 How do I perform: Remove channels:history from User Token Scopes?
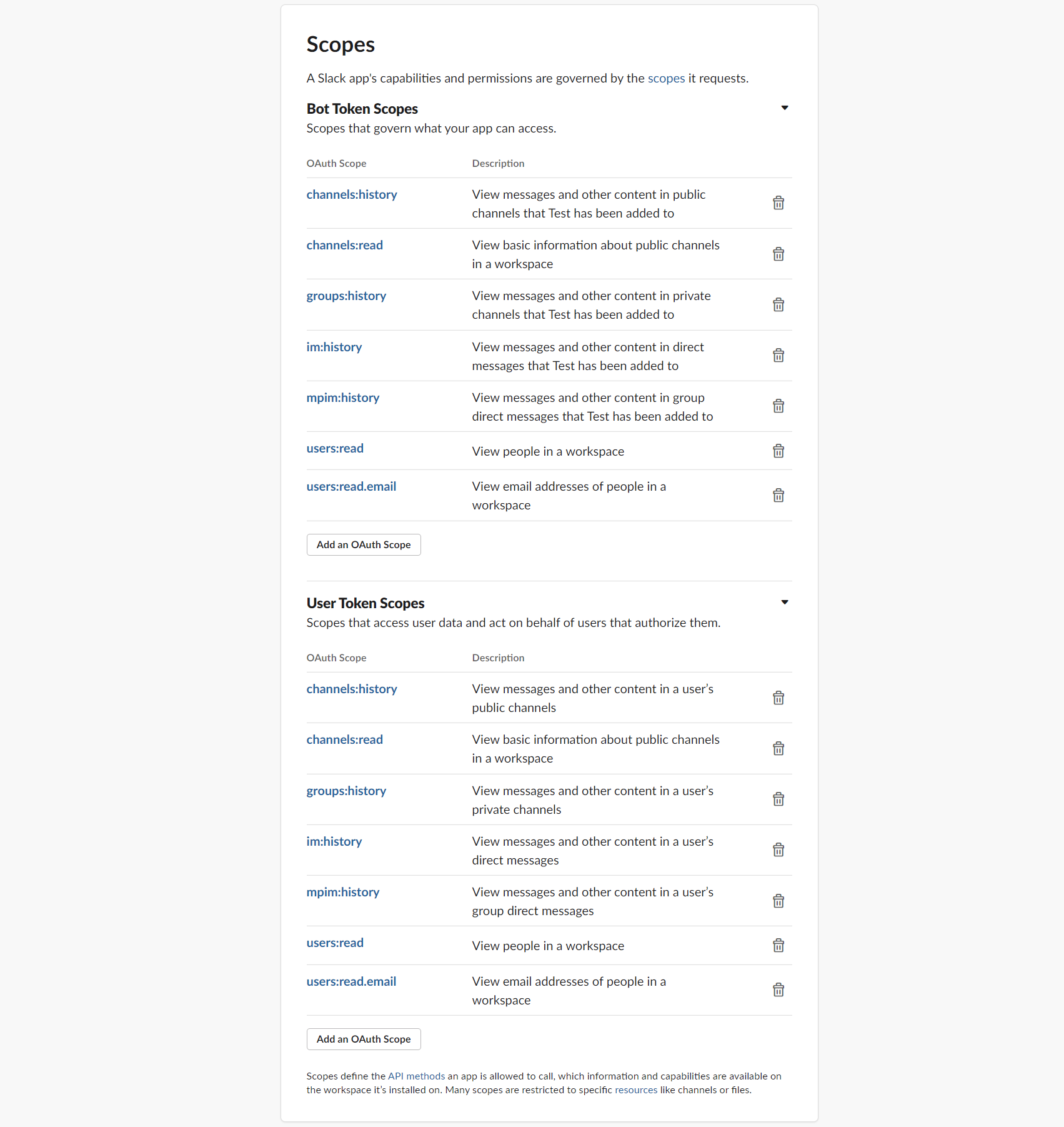tap(778, 698)
